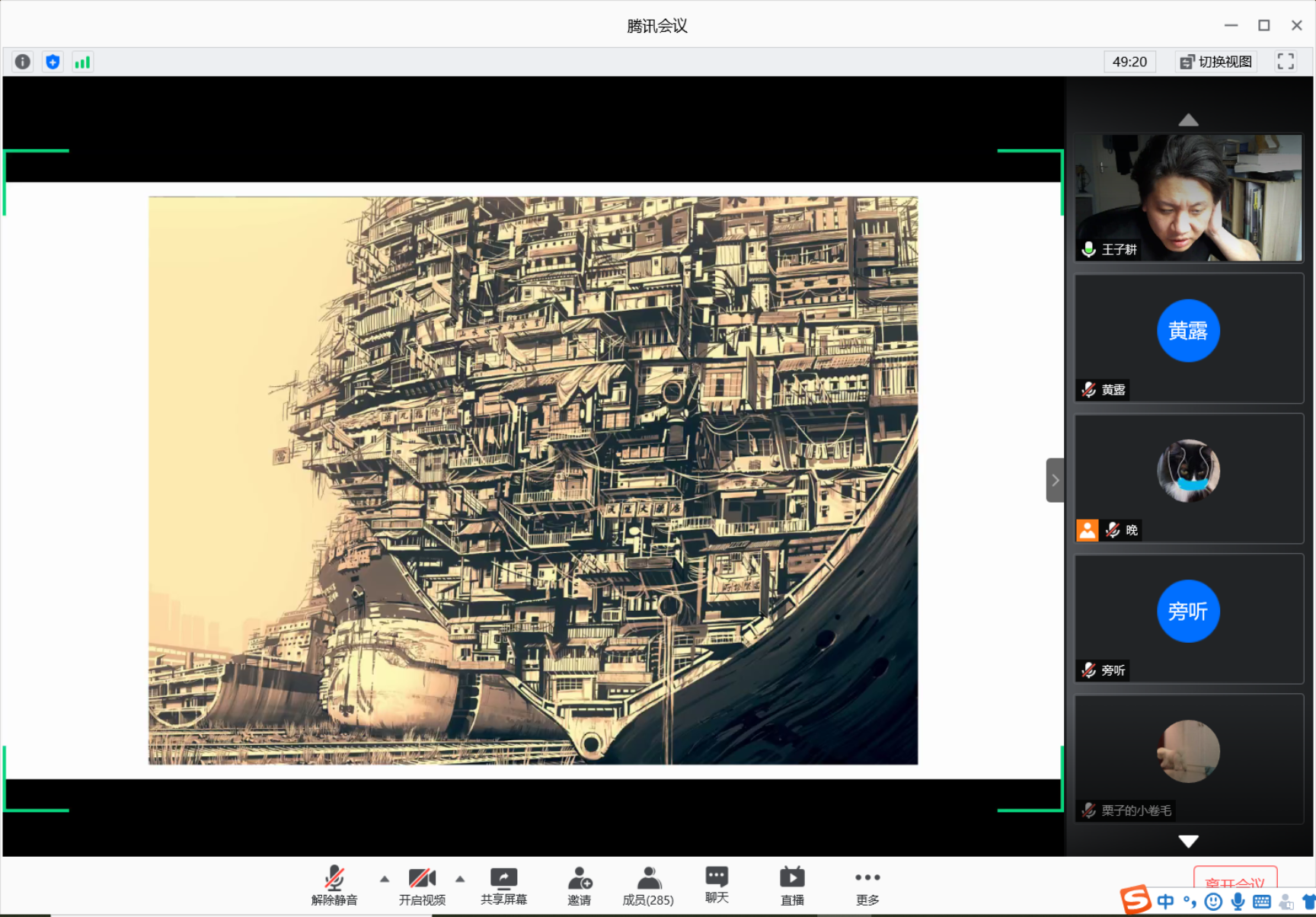
Task: Click the blue security shield icon
Action: pos(53,62)
